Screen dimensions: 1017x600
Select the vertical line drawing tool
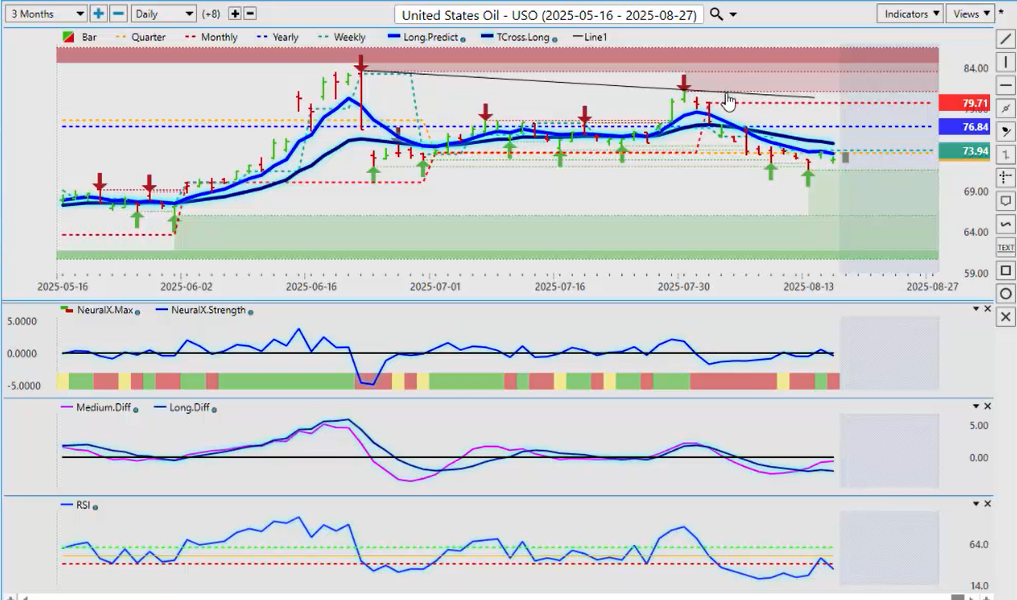1006,62
